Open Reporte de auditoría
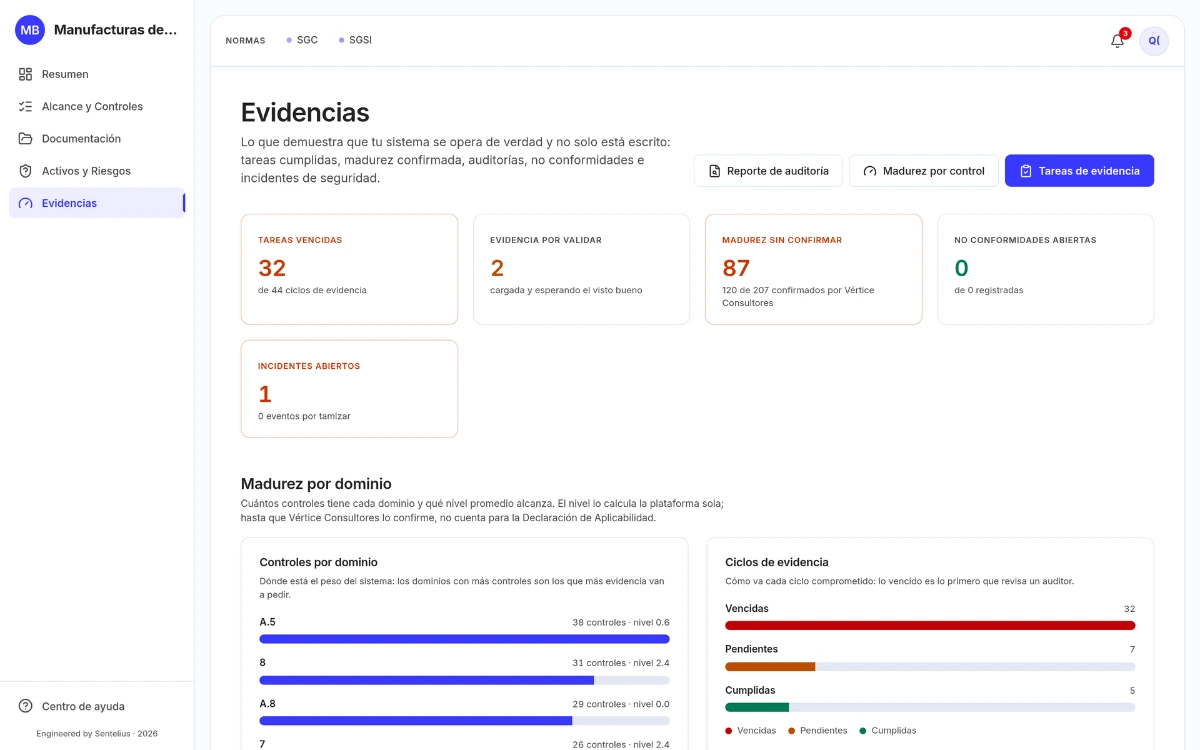Screen dimensions: 1200x750 [x=768, y=171]
